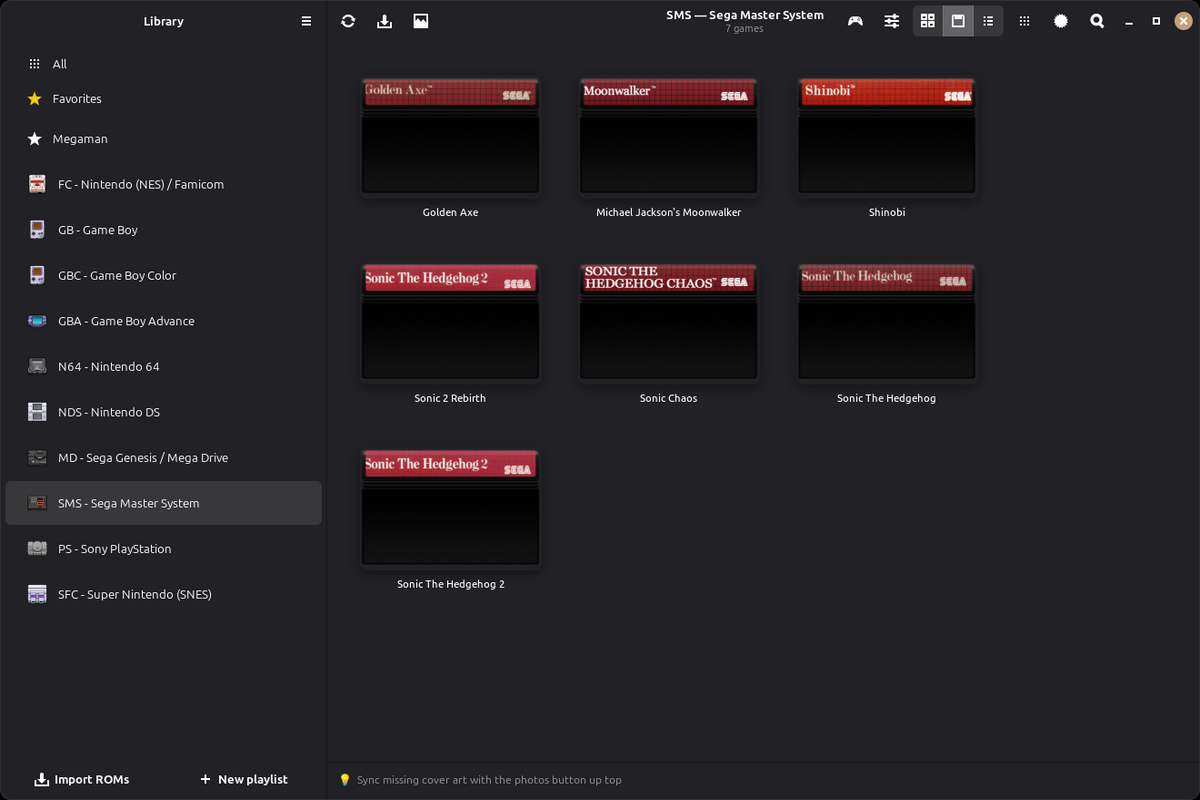Switch to the four-square grid view
Viewport: 1200px width, 800px height.
point(928,21)
